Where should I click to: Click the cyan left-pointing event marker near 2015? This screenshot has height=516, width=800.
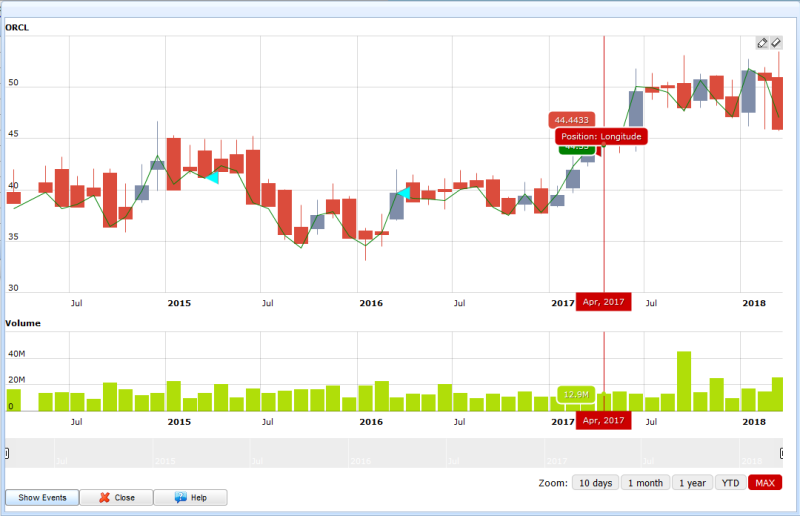click(x=211, y=177)
